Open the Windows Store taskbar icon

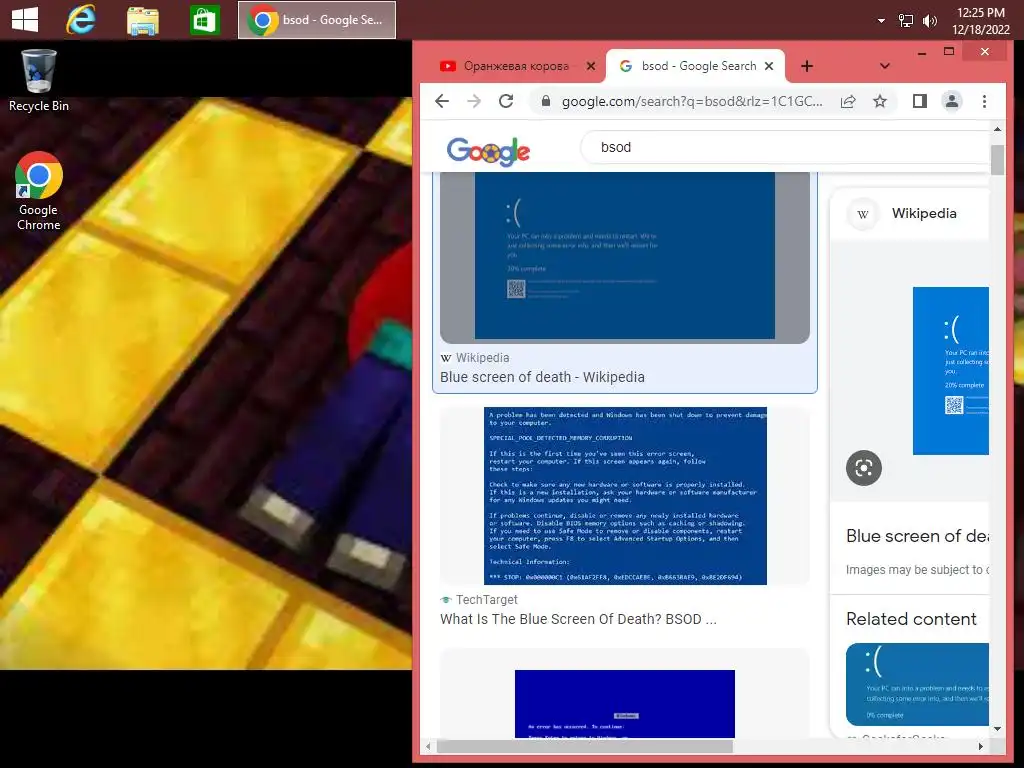(204, 20)
